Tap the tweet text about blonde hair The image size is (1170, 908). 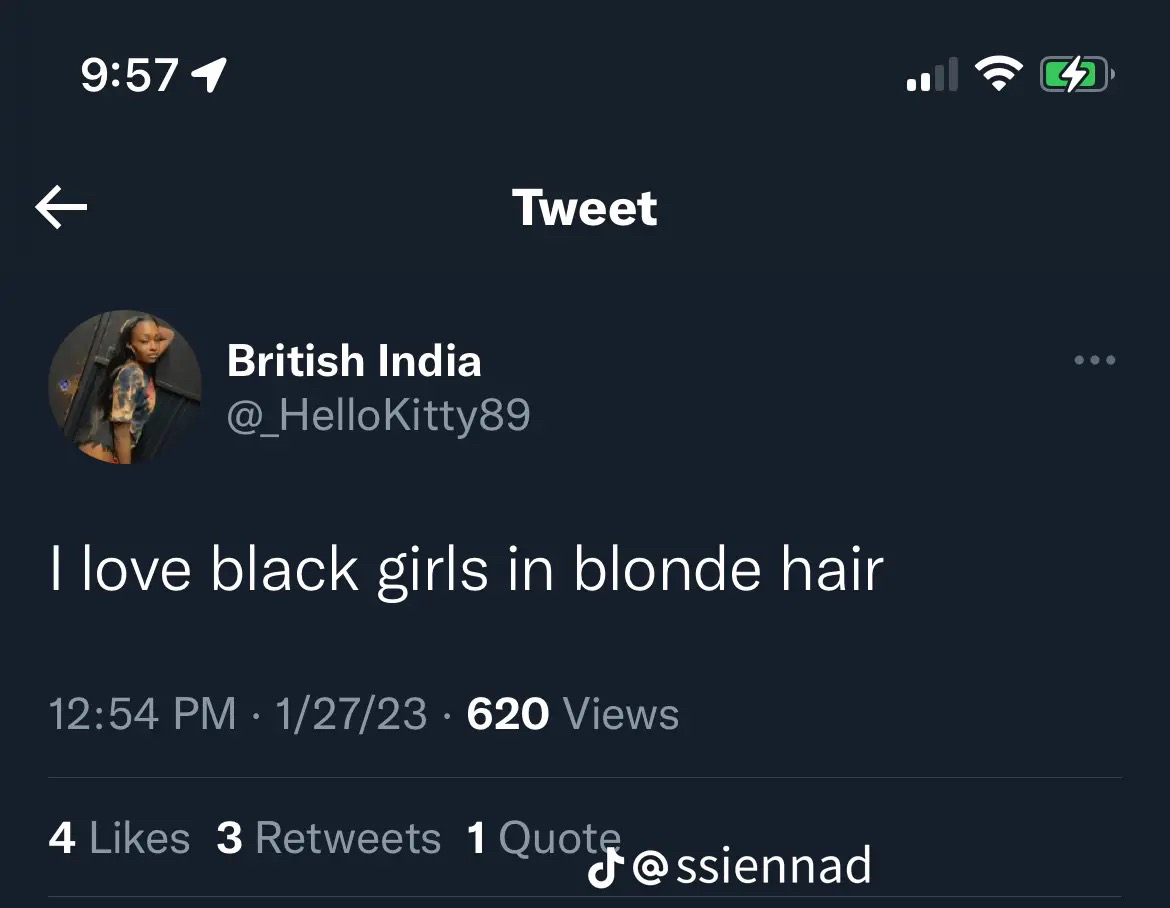pyautogui.click(x=467, y=569)
